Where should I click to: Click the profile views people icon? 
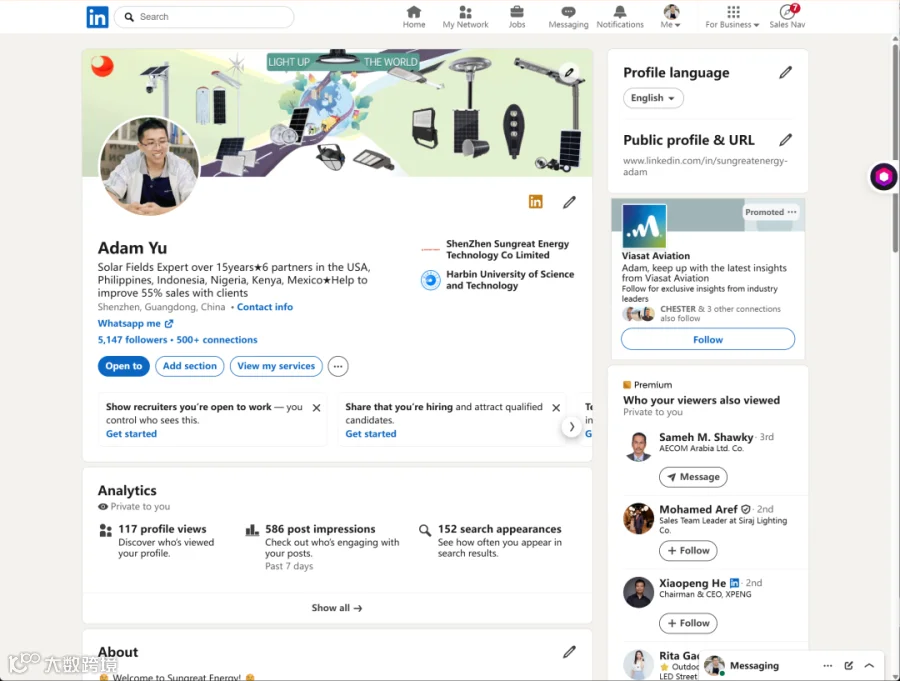coord(106,530)
